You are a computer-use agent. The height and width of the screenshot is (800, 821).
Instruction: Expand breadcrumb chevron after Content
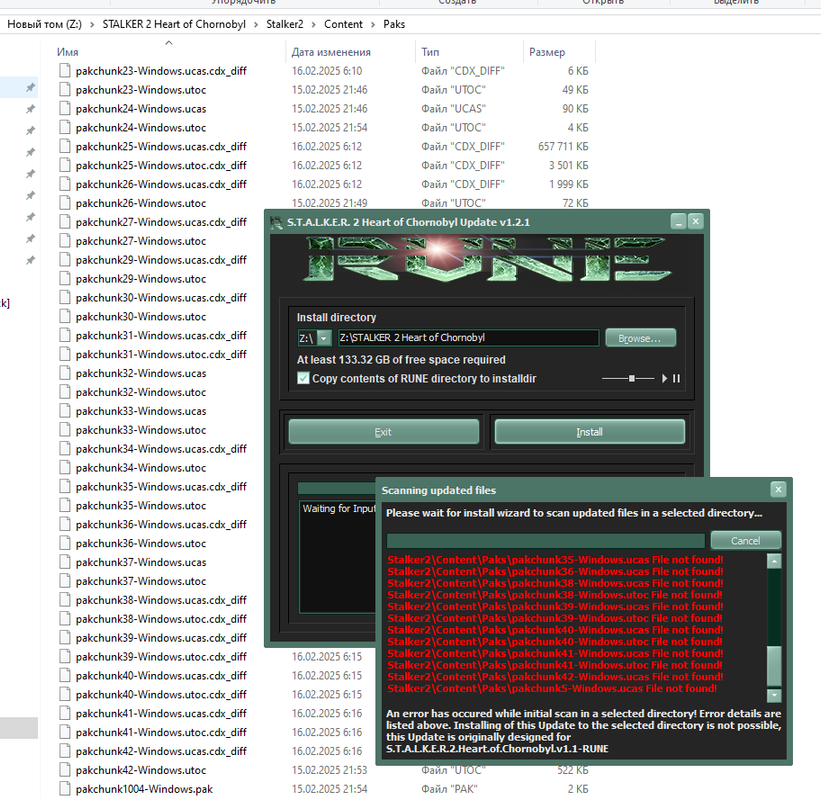pyautogui.click(x=373, y=25)
